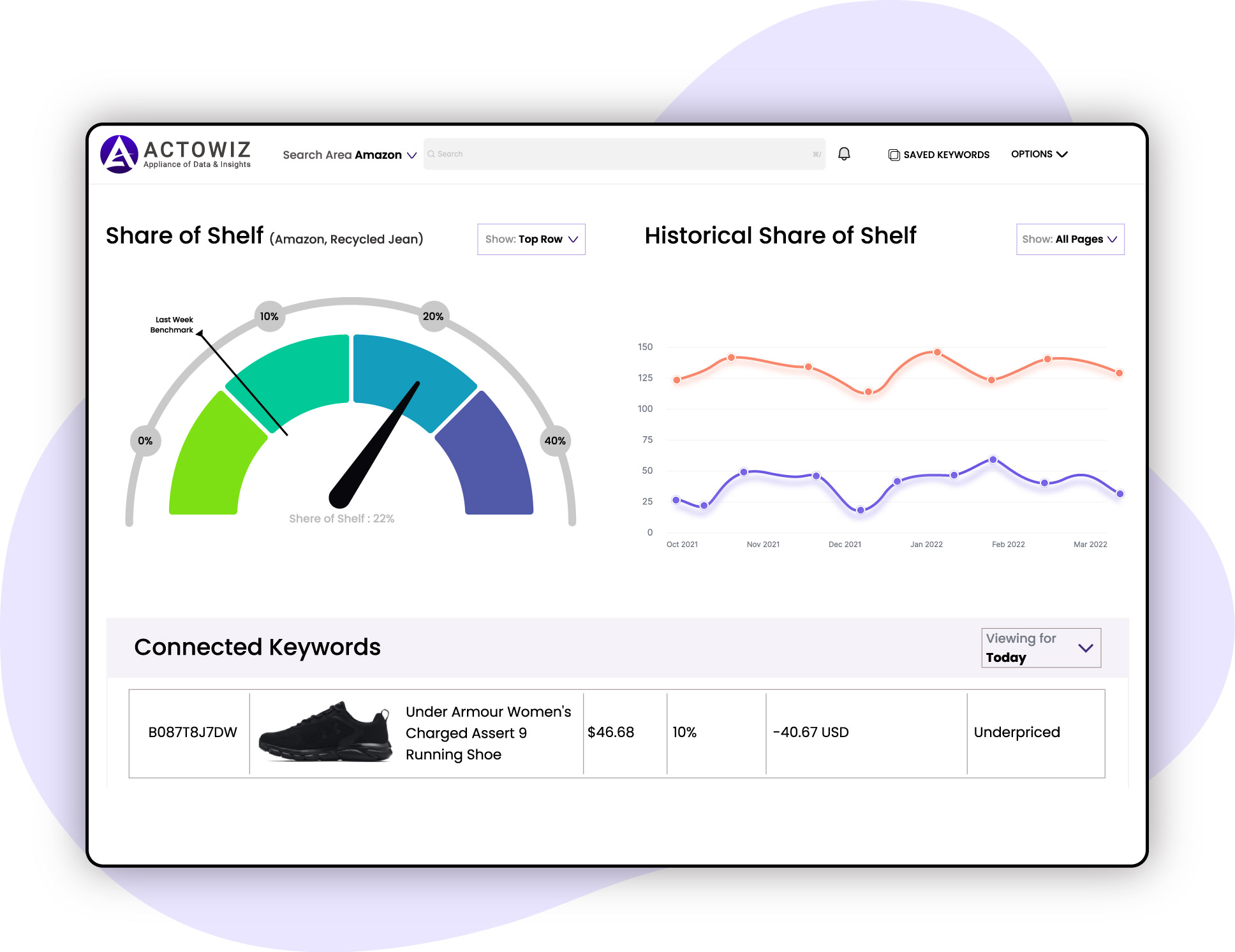Click the 40% gauge marker
Image resolution: width=1235 pixels, height=952 pixels.
555,441
